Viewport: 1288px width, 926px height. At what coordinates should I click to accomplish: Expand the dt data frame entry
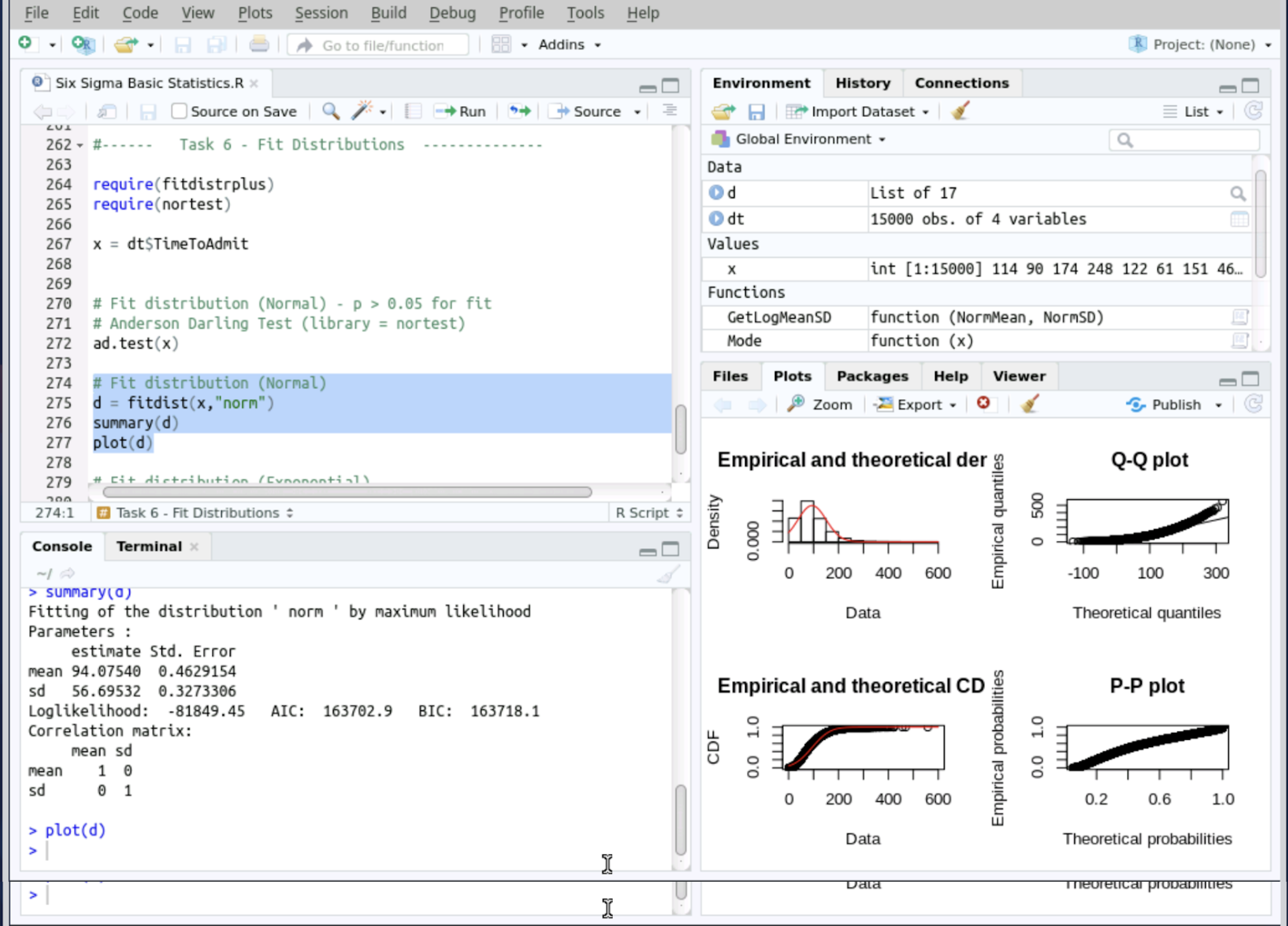click(x=716, y=219)
